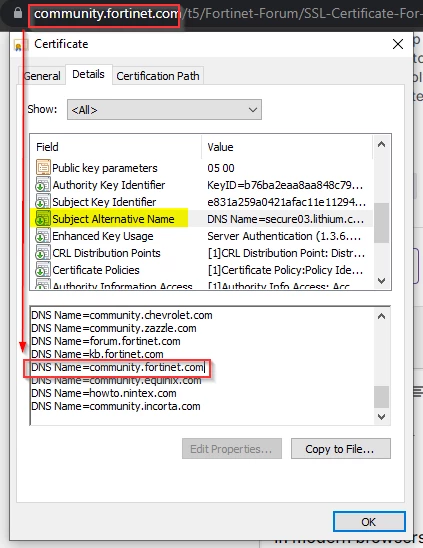Click the Value column header
The image size is (423, 548).
pyautogui.click(x=220, y=147)
